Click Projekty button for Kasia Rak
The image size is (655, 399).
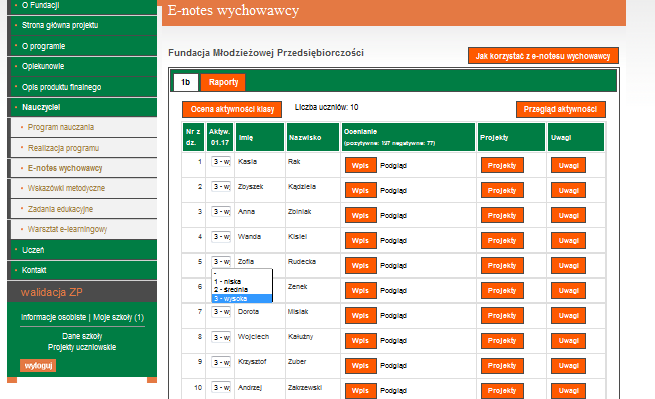[502, 165]
